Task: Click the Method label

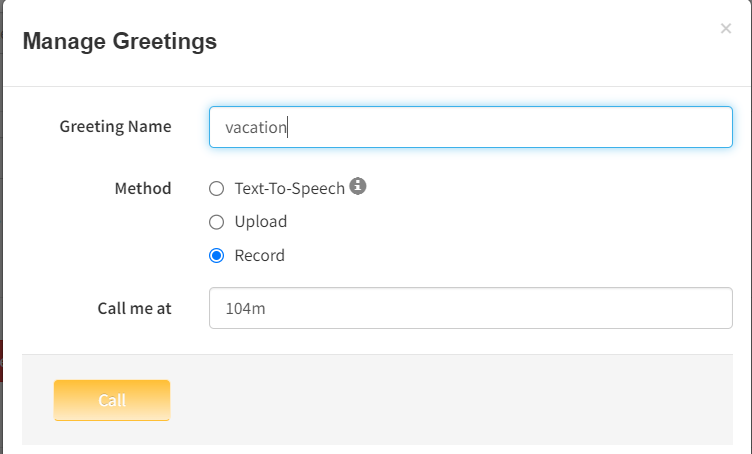Action: pyautogui.click(x=143, y=188)
